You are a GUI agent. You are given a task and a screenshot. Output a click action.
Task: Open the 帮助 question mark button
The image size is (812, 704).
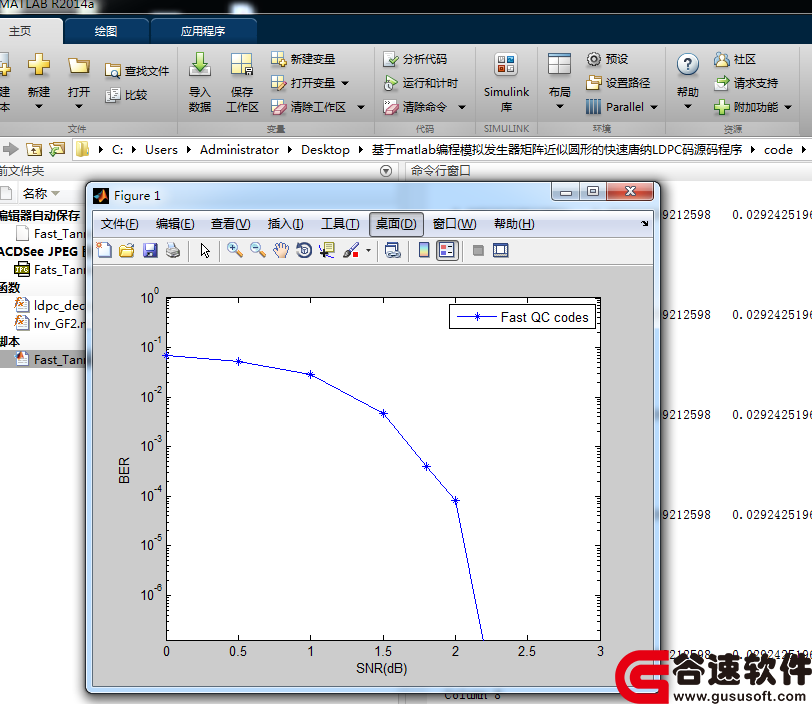click(688, 82)
